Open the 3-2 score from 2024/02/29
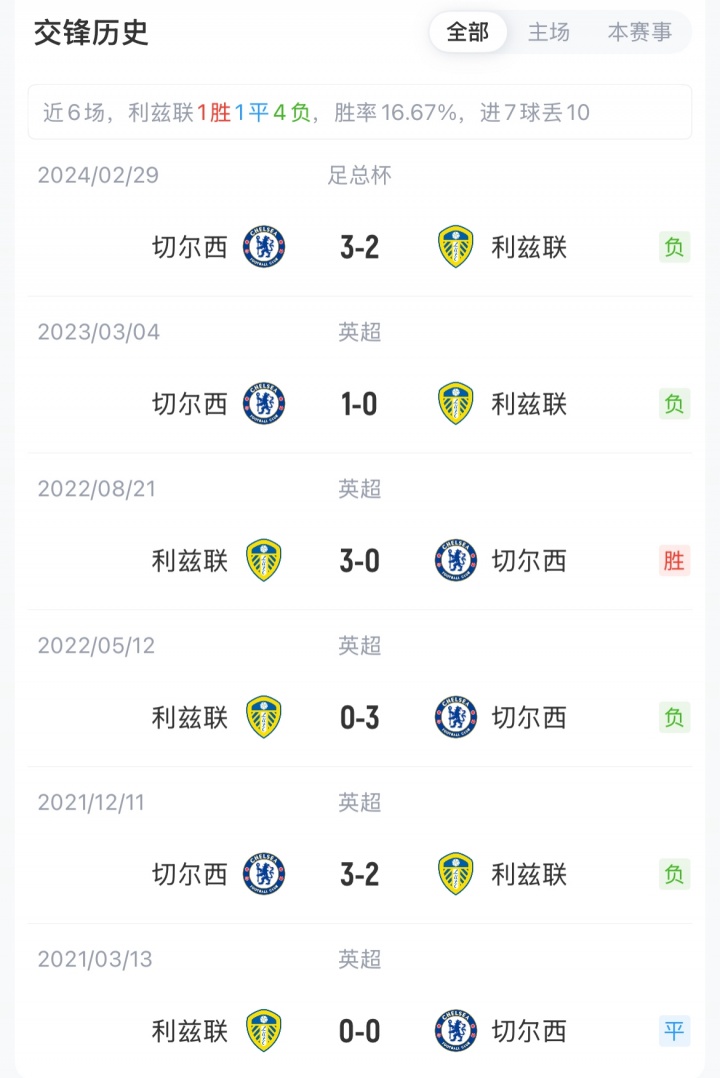The width and height of the screenshot is (720, 1078). (x=360, y=247)
